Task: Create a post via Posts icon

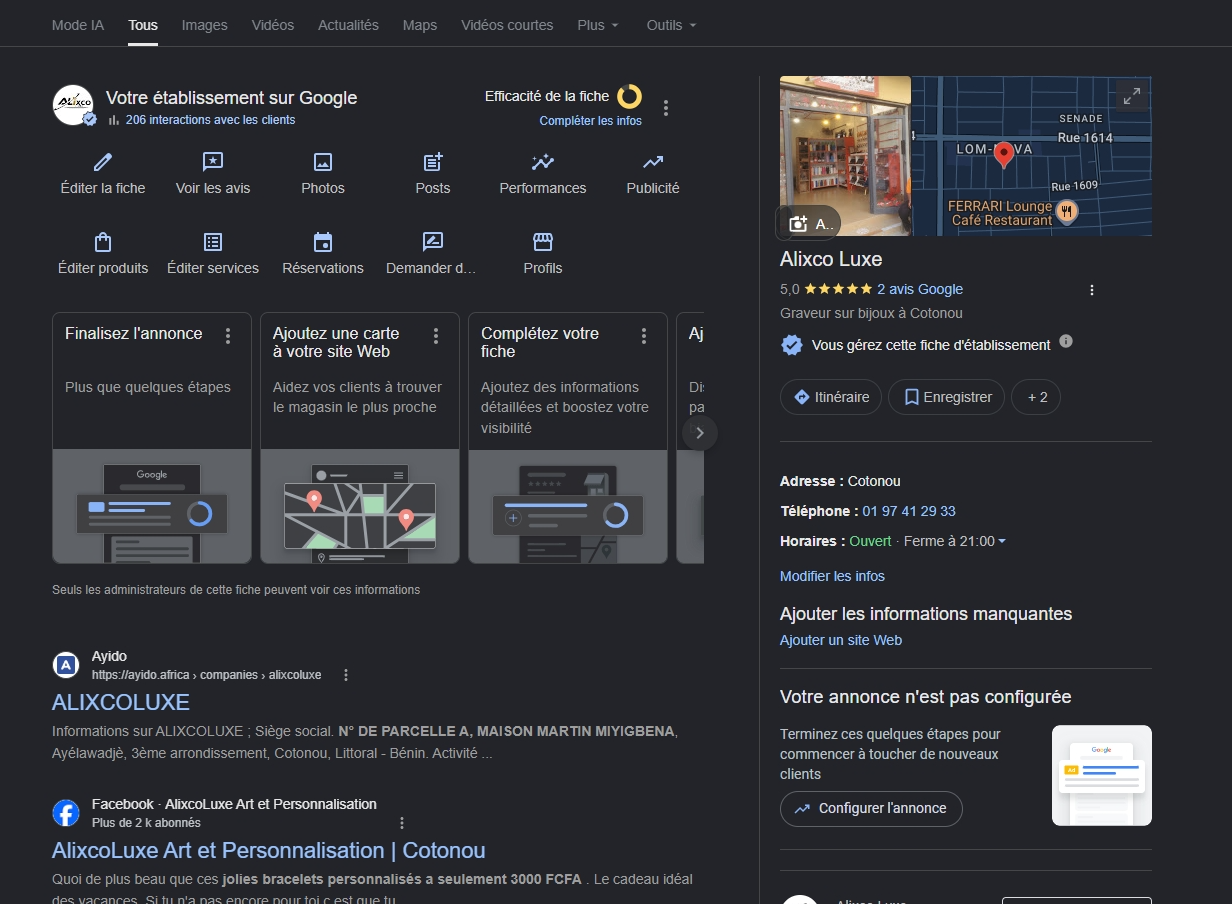Action: [x=433, y=162]
